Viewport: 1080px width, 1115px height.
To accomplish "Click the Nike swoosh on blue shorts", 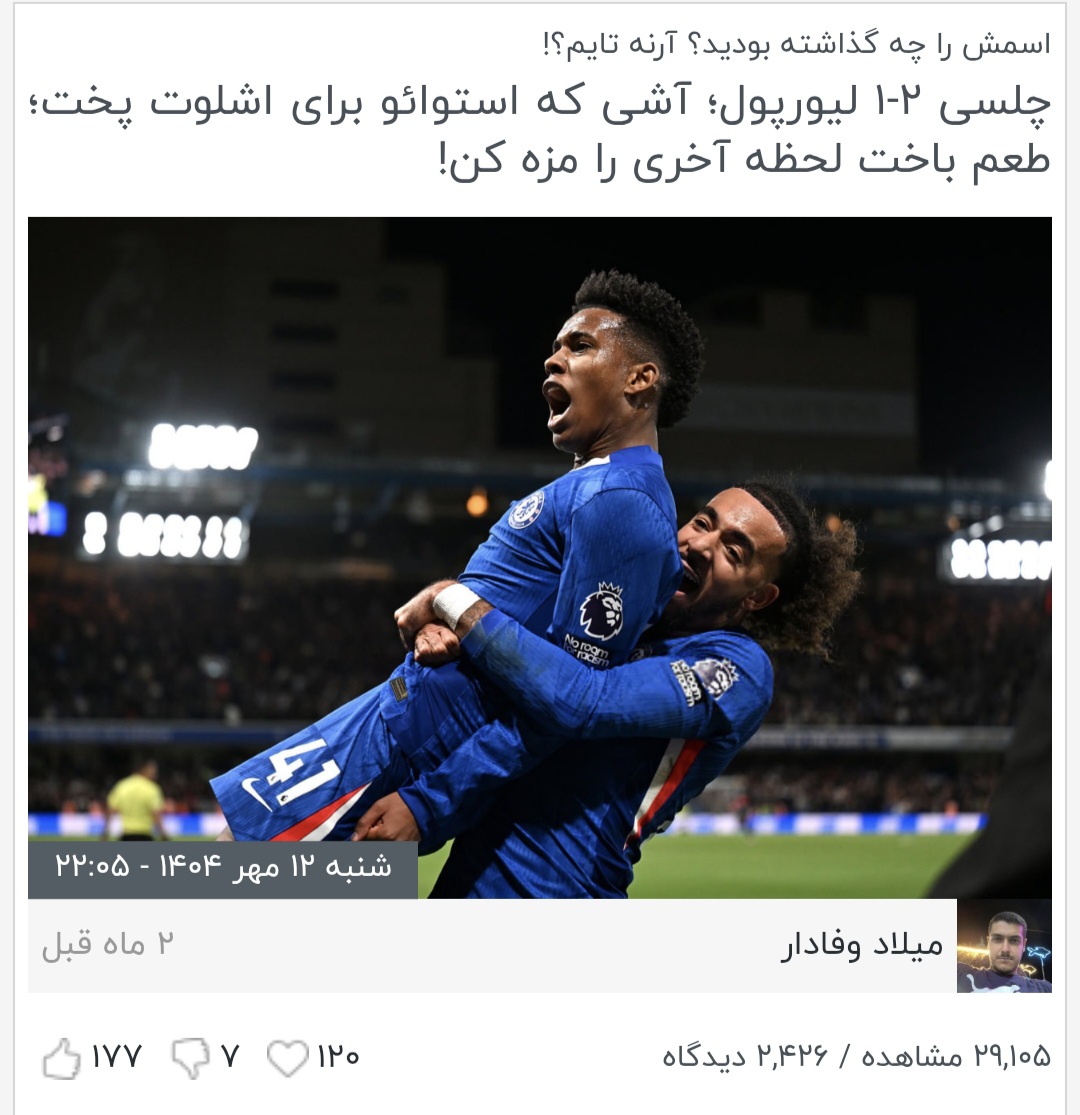I will [x=255, y=794].
